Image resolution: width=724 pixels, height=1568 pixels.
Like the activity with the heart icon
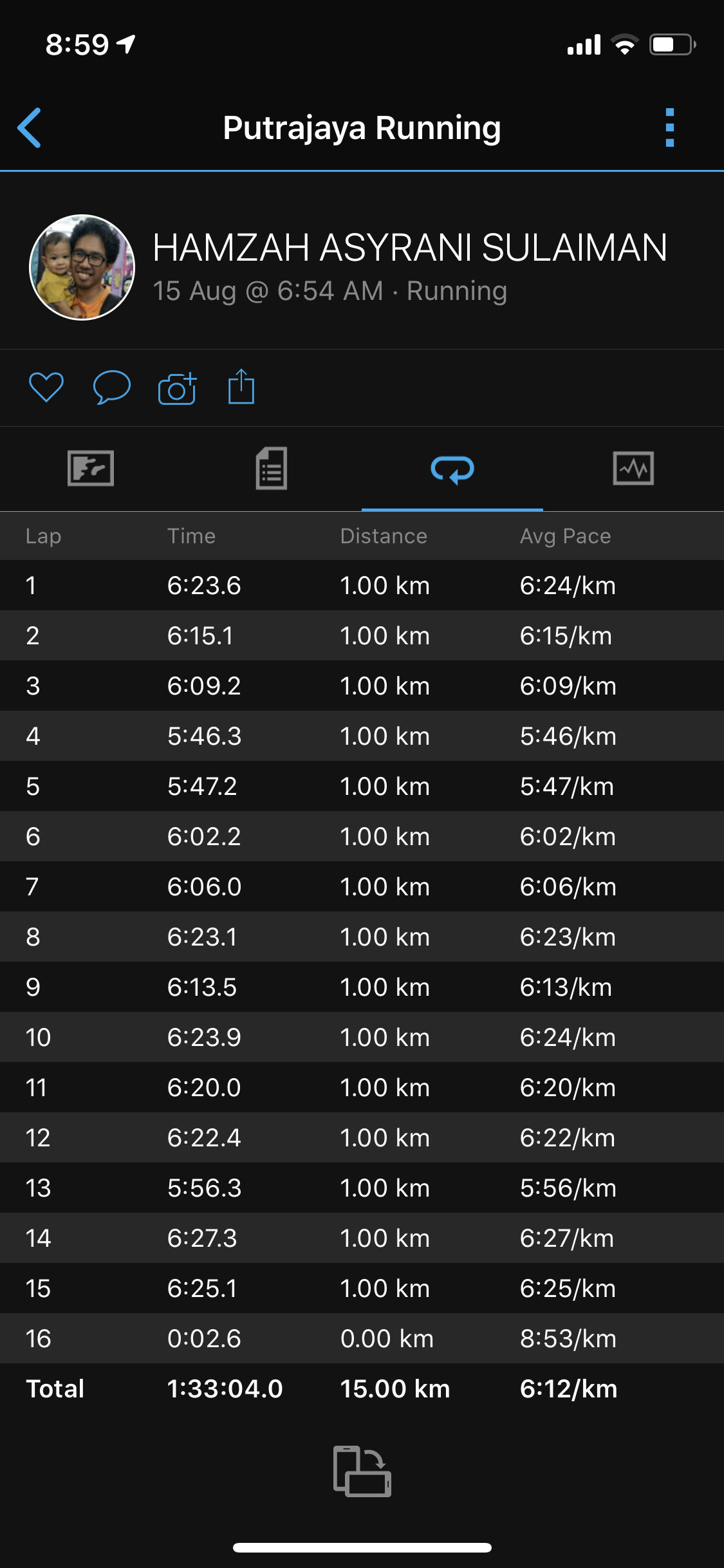(x=46, y=387)
